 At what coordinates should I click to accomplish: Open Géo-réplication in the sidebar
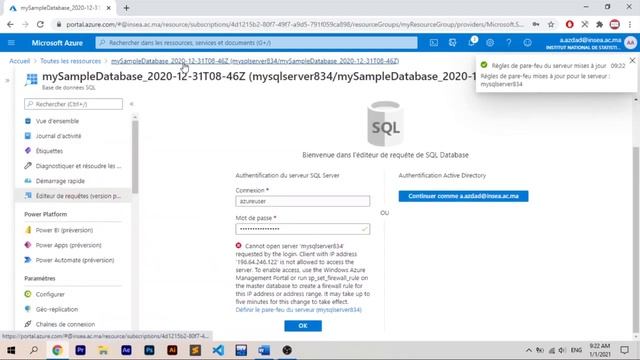(x=57, y=309)
